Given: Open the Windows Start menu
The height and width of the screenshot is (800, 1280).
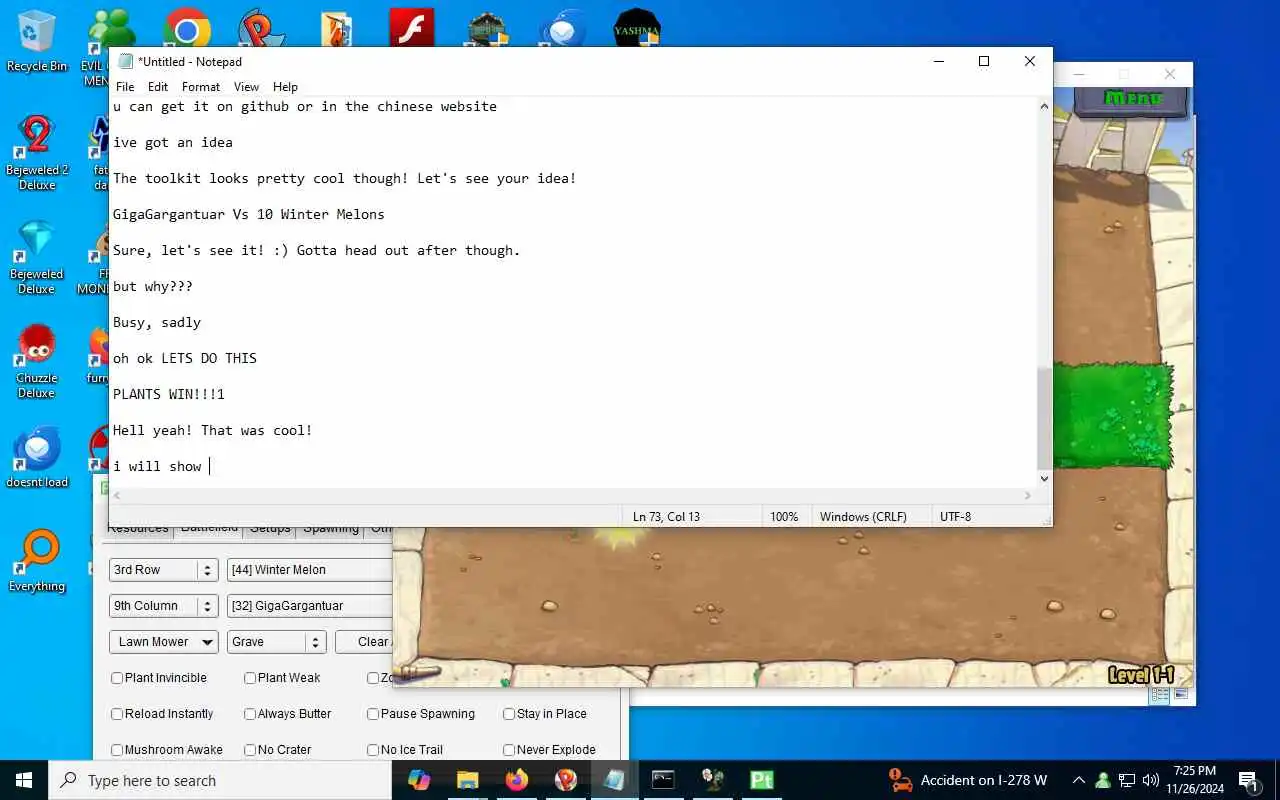Looking at the screenshot, I should 24,780.
